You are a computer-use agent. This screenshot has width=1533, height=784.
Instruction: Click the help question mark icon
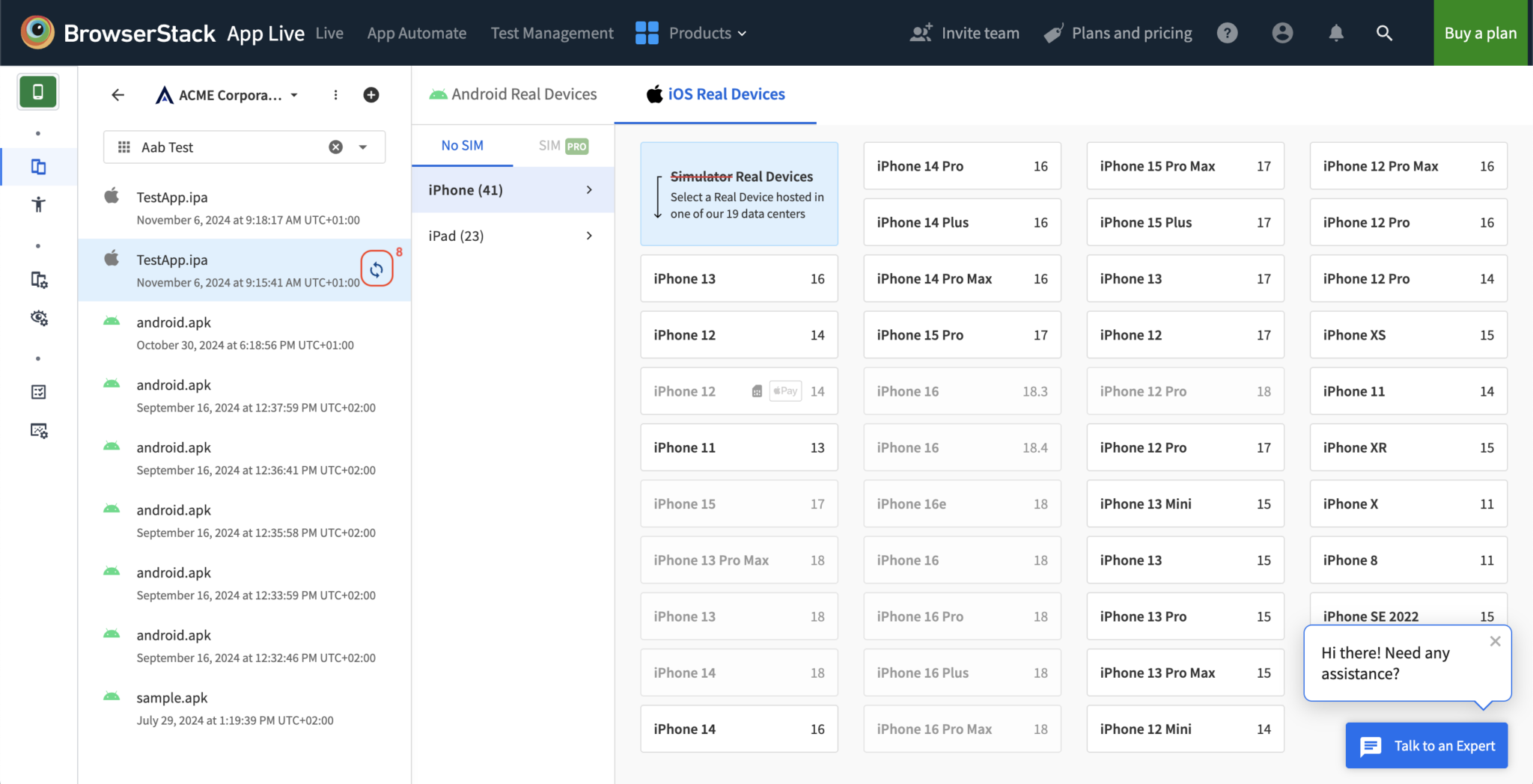click(x=1227, y=32)
